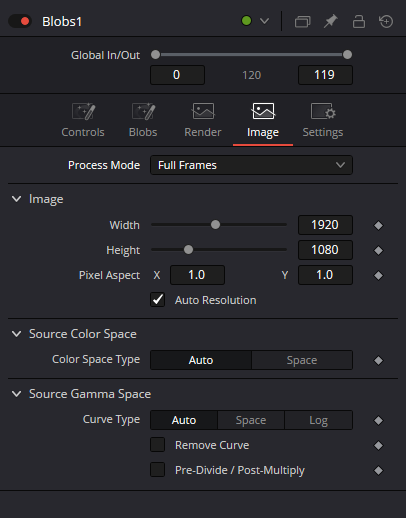The image size is (406, 518).
Task: Click the Width keyframe diamond
Action: click(378, 225)
